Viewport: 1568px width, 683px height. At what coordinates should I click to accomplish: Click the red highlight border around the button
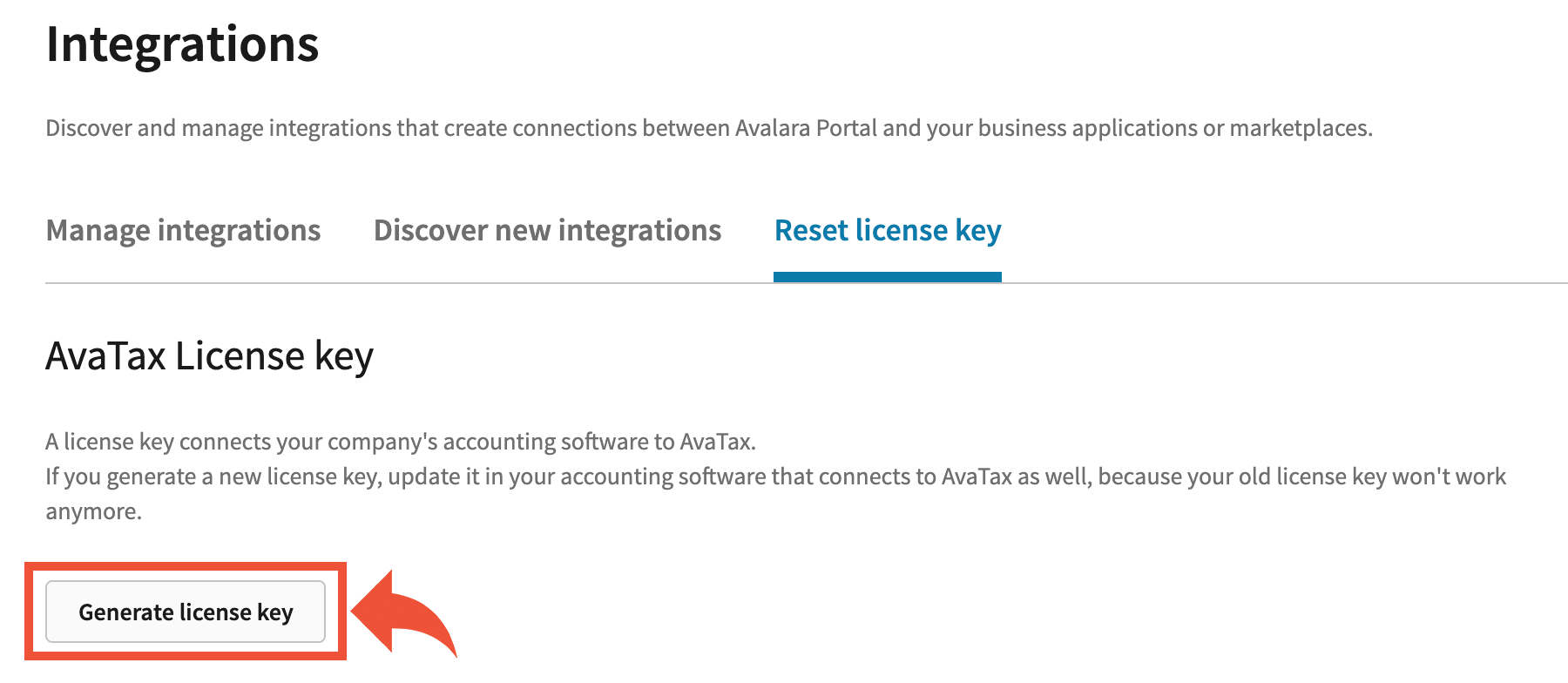point(186,567)
